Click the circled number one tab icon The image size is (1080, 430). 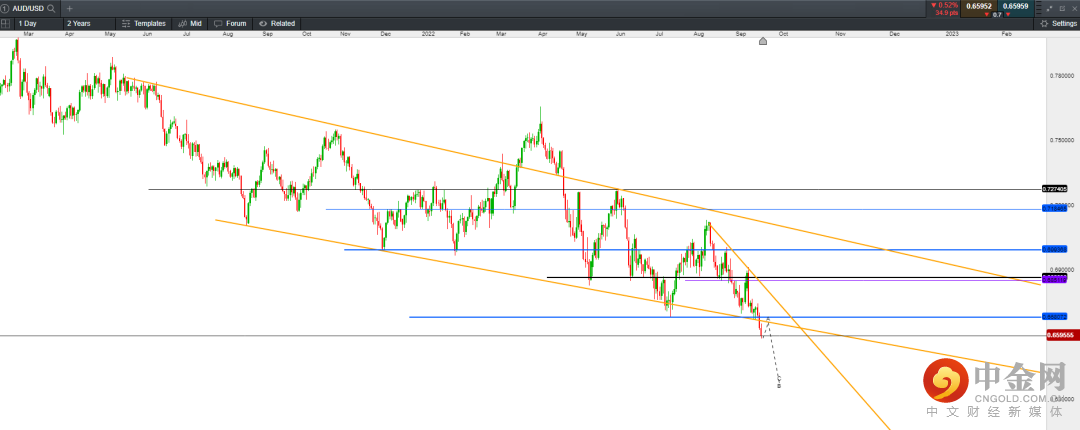click(x=4, y=8)
